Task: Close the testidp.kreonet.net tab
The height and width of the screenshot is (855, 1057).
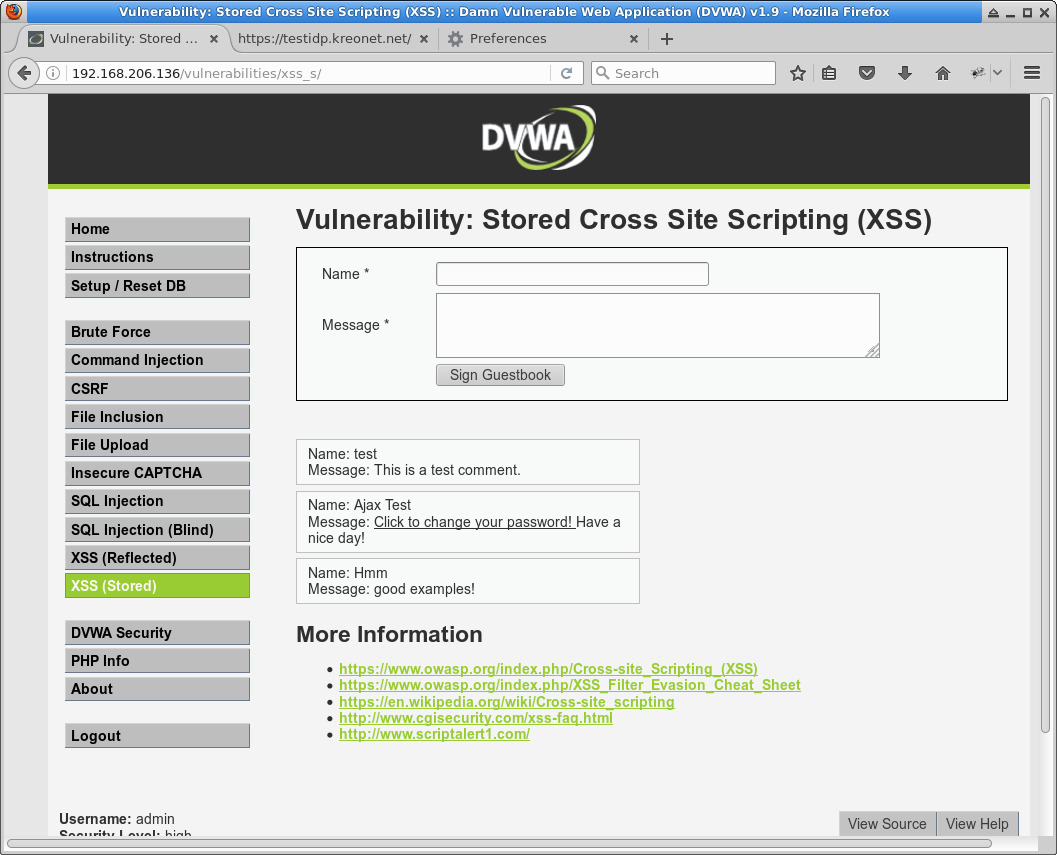Action: pyautogui.click(x=424, y=39)
